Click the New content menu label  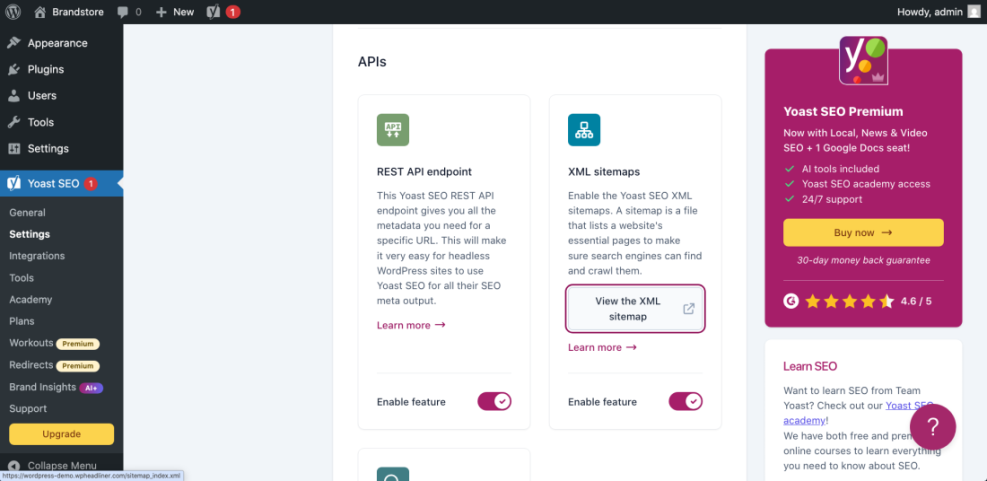point(183,11)
